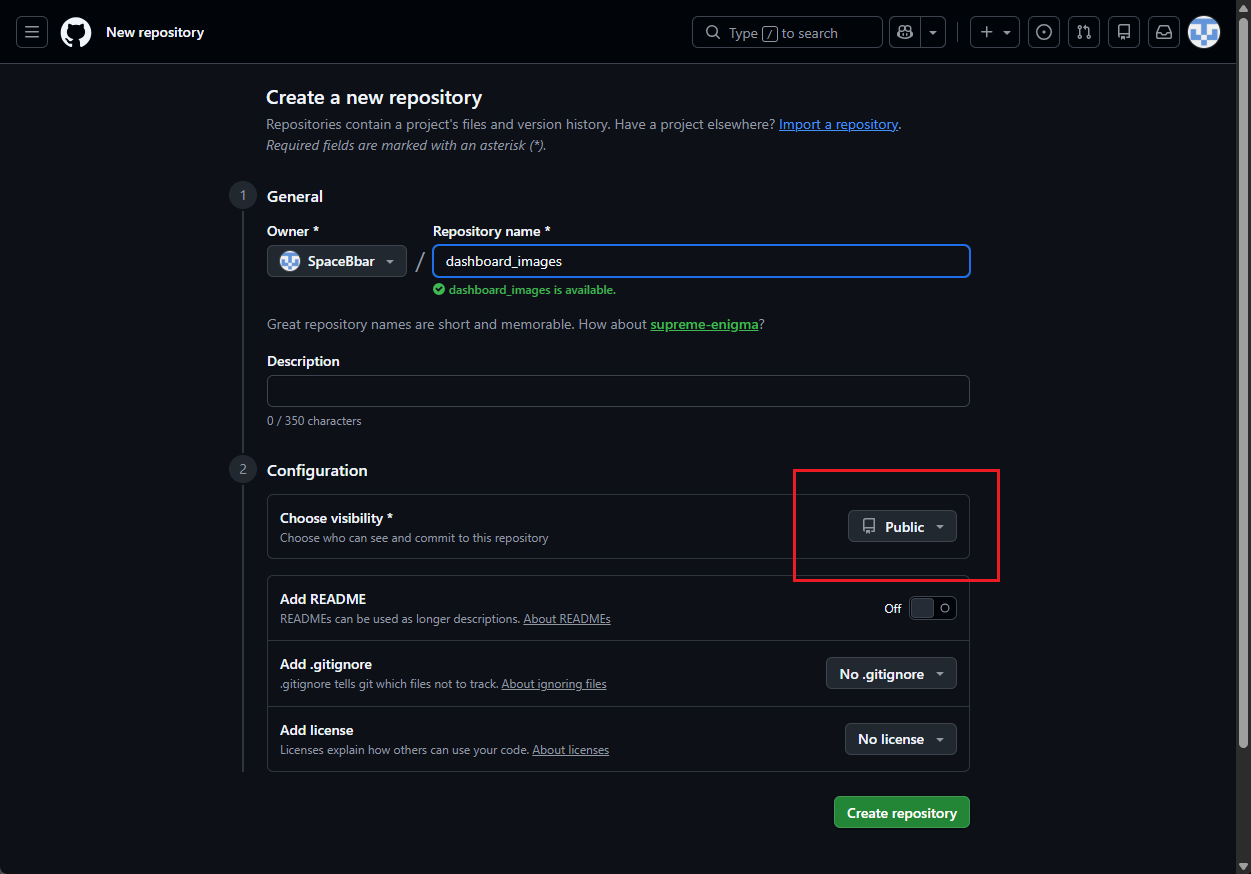
Task: Toggle the Add README switch
Action: tap(932, 608)
